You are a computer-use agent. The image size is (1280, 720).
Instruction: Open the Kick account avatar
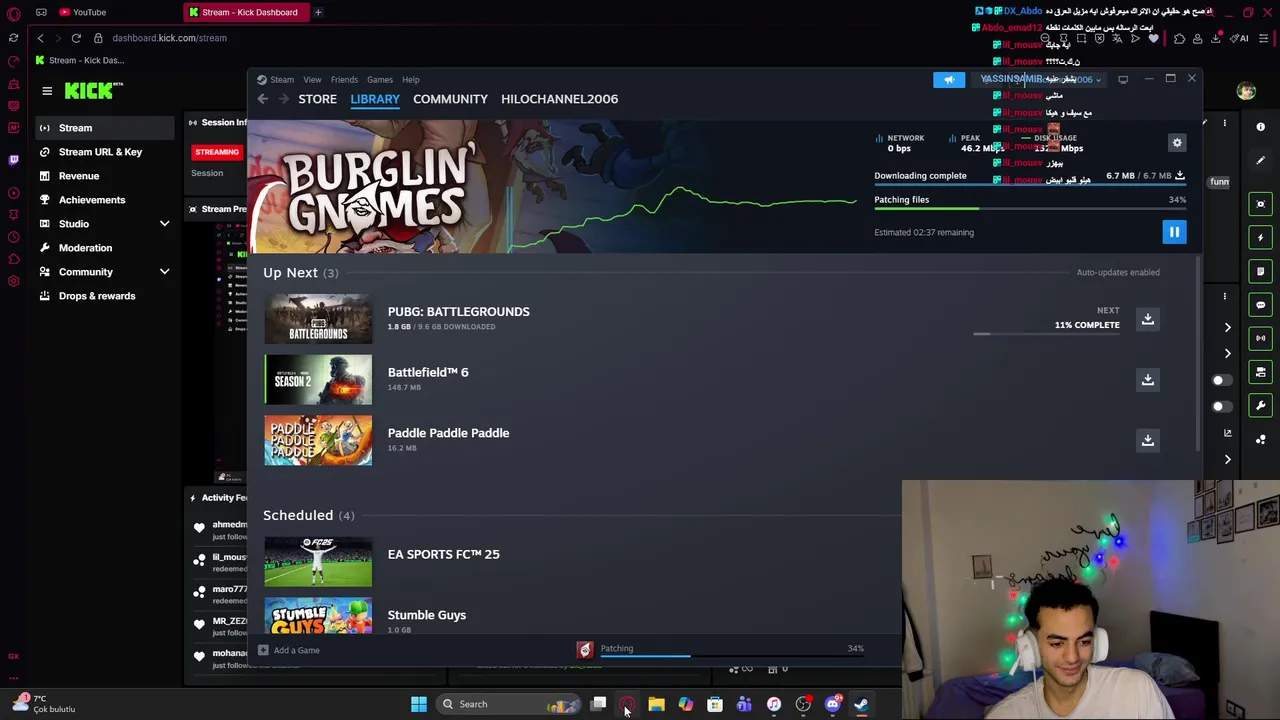(x=1246, y=91)
